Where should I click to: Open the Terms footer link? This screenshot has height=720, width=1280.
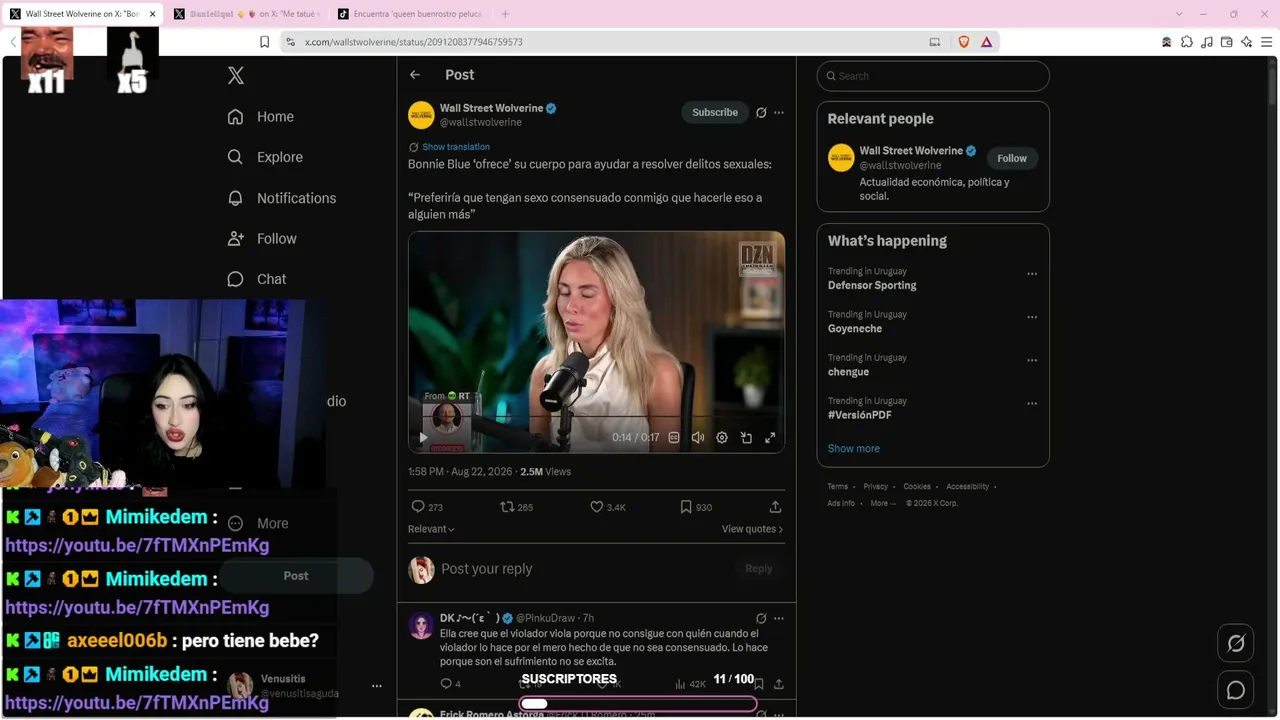[838, 487]
